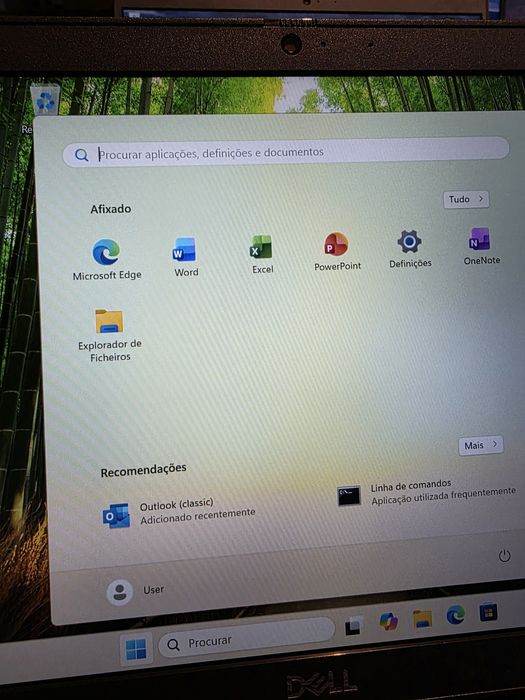Image resolution: width=525 pixels, height=700 pixels.
Task: Expand all apps with the Tudo button
Action: [x=466, y=199]
